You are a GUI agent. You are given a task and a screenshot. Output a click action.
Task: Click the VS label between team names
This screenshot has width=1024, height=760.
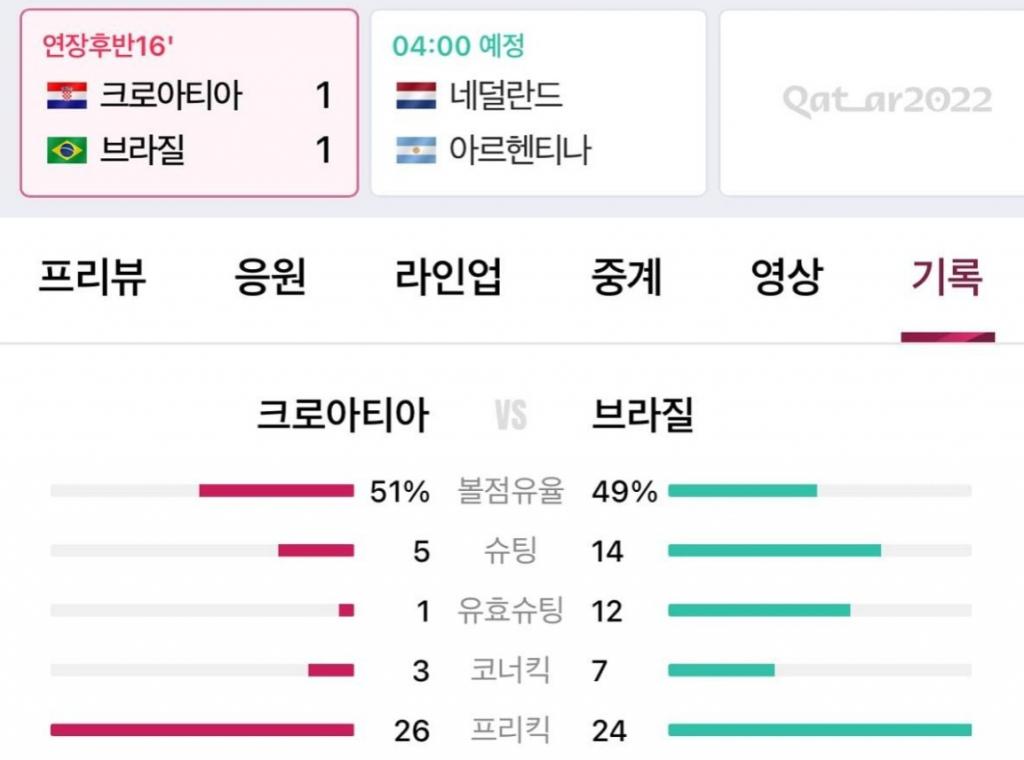[511, 415]
